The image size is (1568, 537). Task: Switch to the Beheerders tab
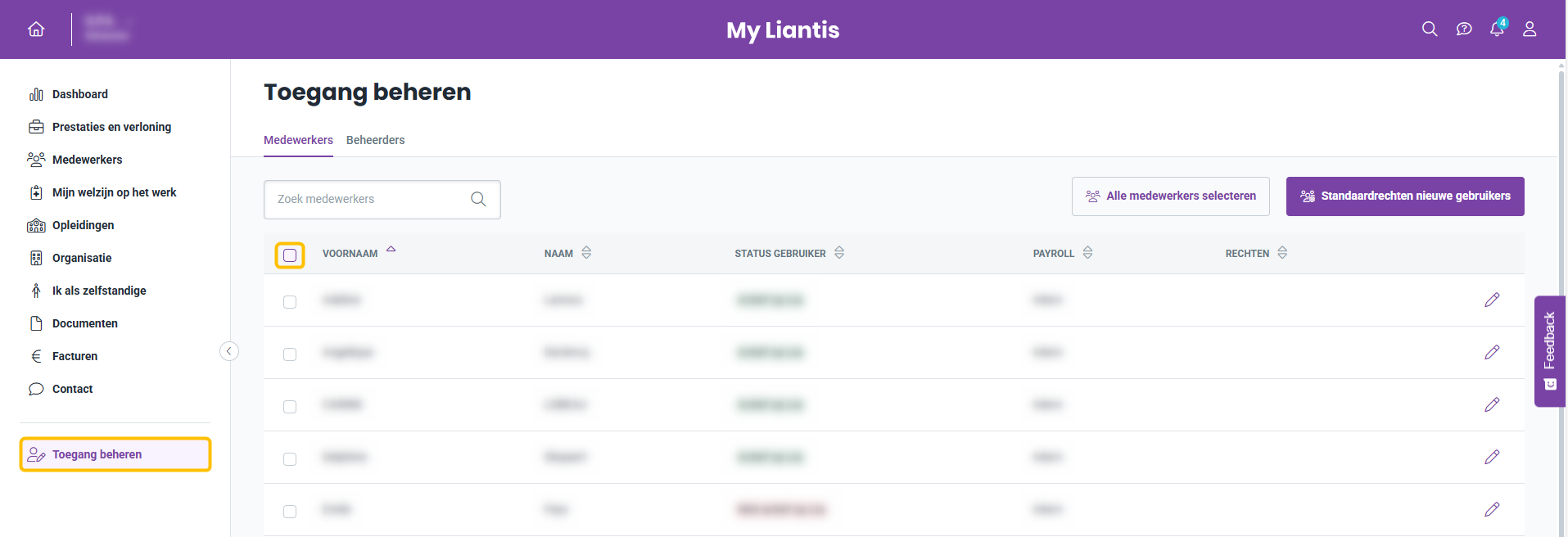(x=375, y=140)
